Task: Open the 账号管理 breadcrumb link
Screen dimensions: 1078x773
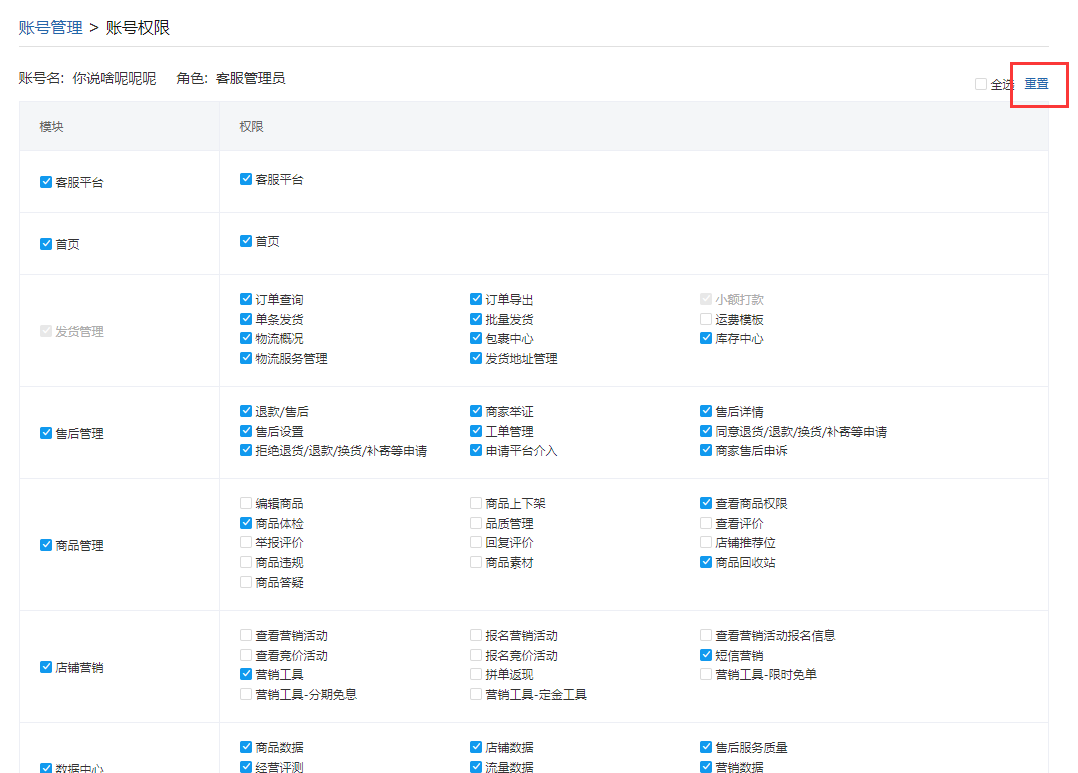Action: pyautogui.click(x=50, y=28)
